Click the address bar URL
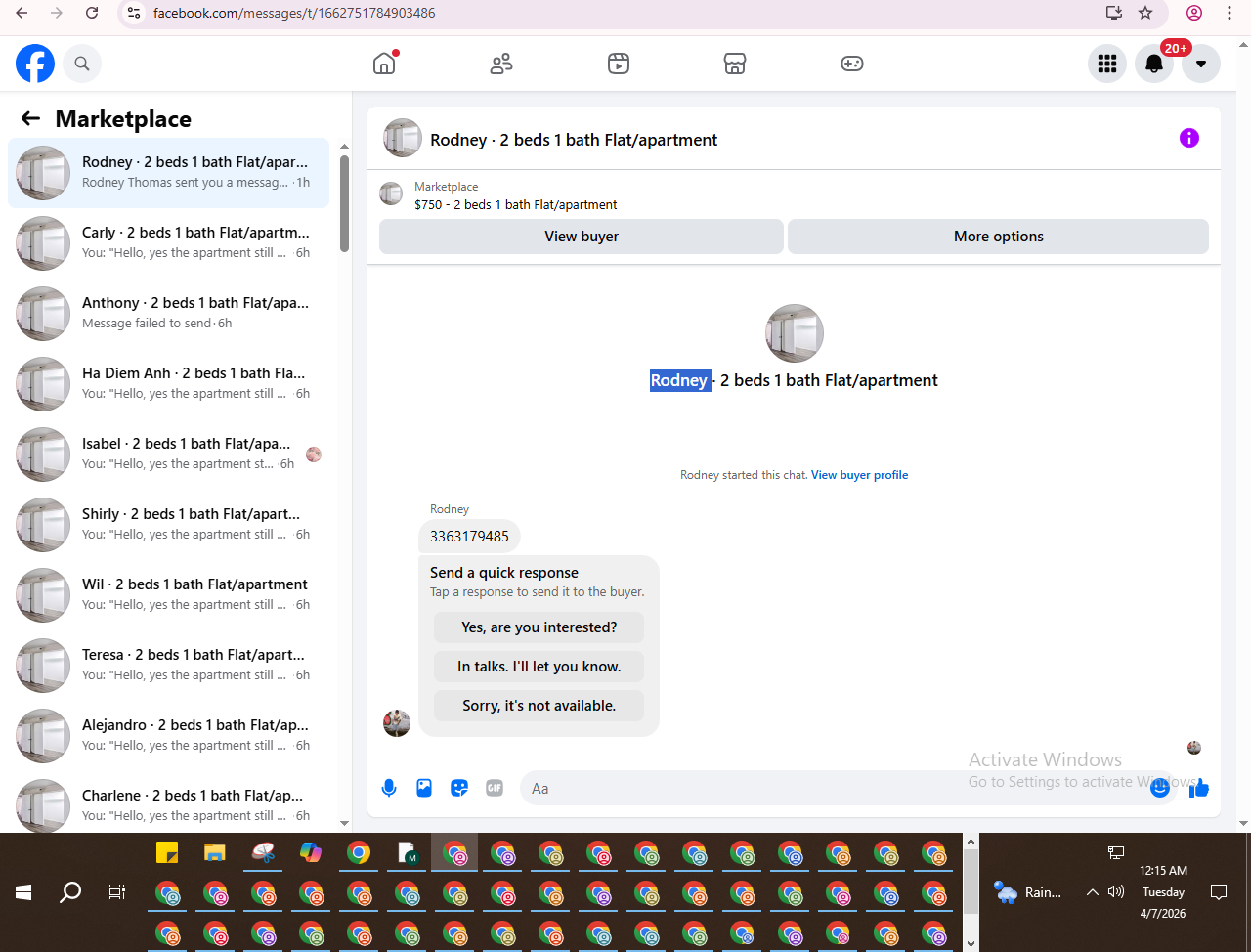The image size is (1251, 952). (x=294, y=13)
